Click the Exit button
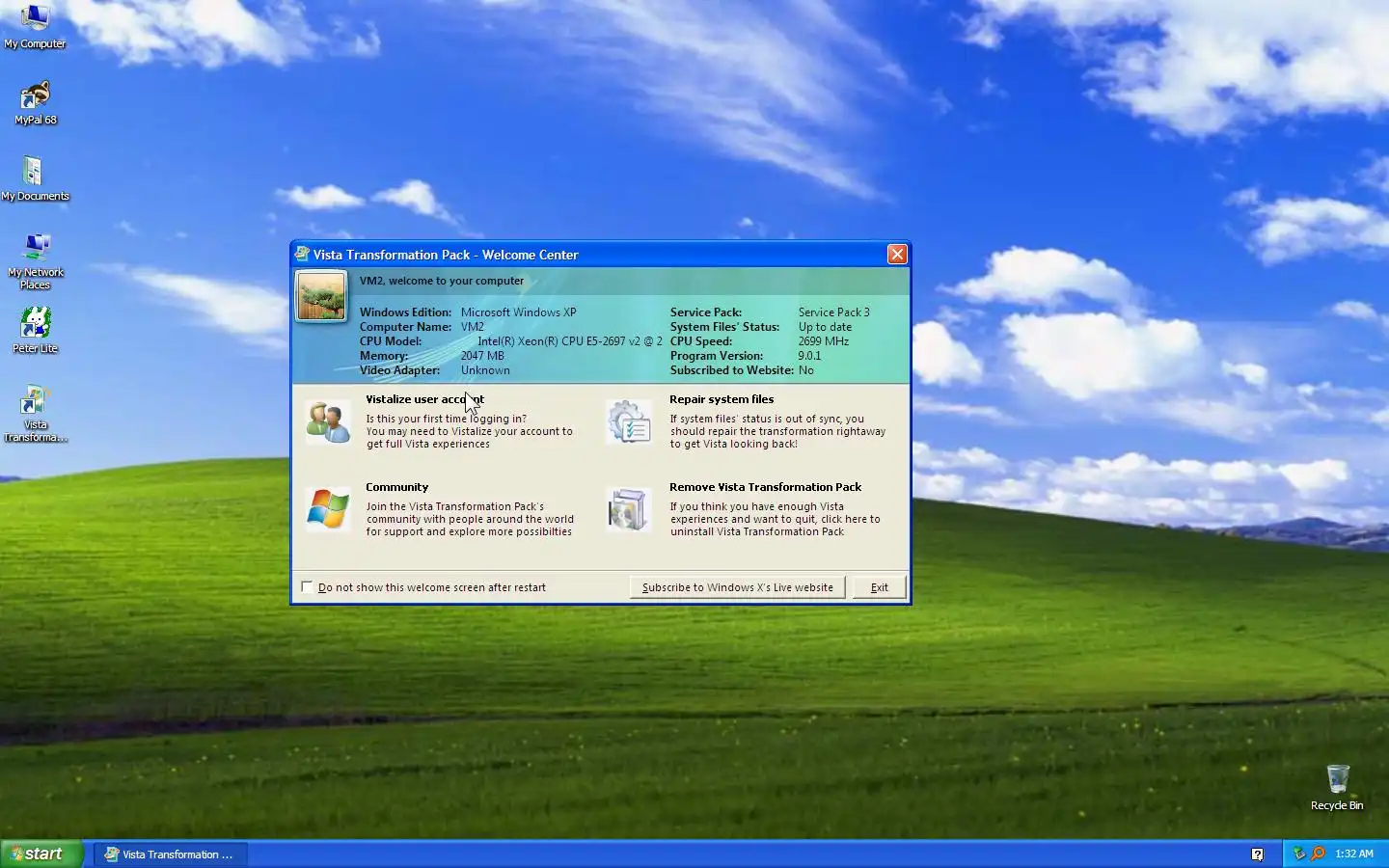 pyautogui.click(x=880, y=587)
